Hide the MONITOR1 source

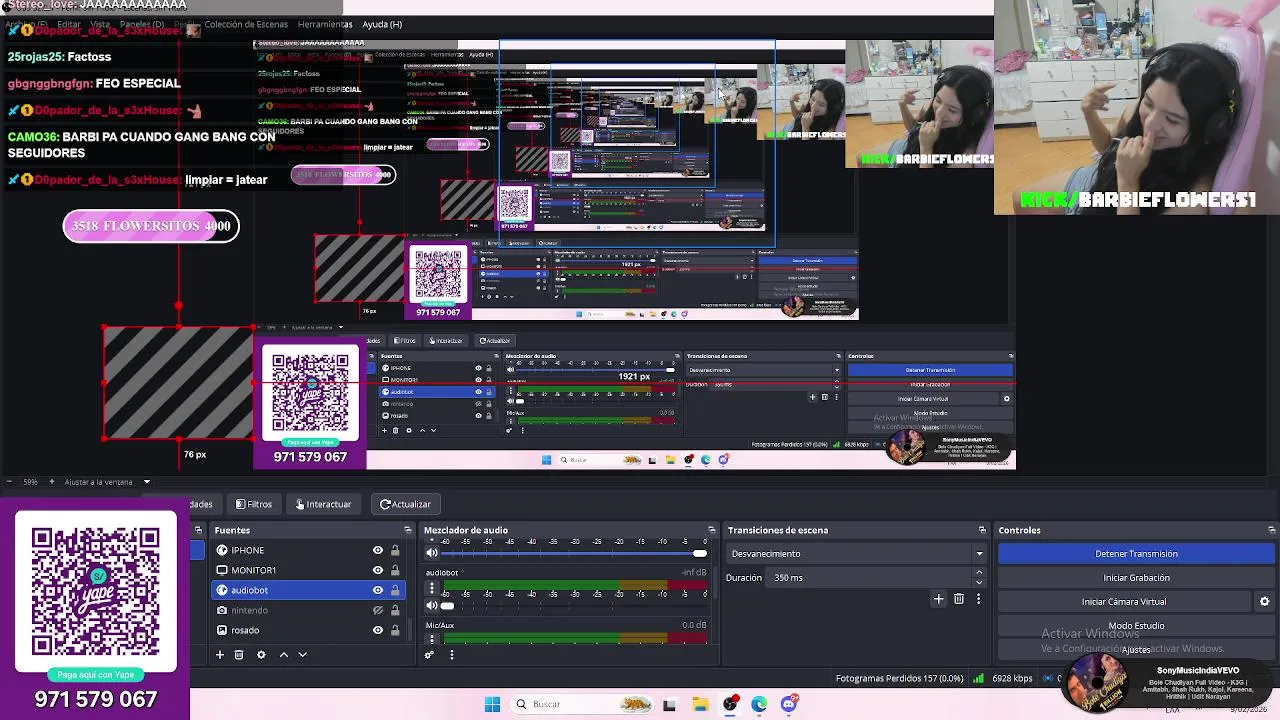pos(378,570)
